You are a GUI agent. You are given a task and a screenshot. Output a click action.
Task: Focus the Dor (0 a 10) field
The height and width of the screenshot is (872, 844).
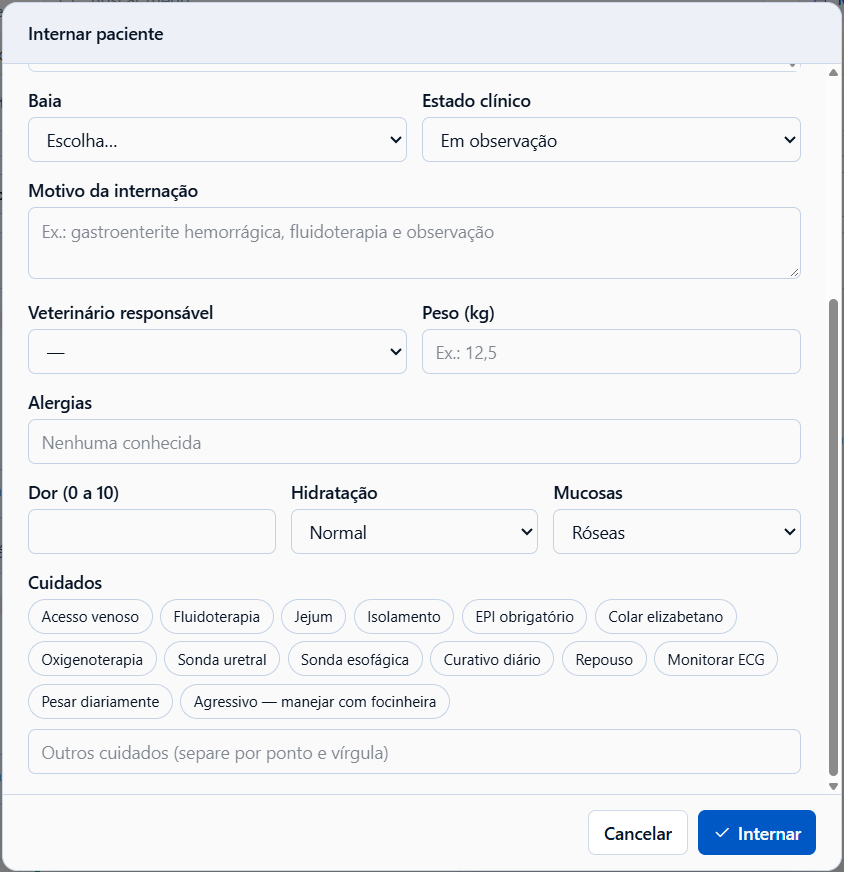point(152,532)
